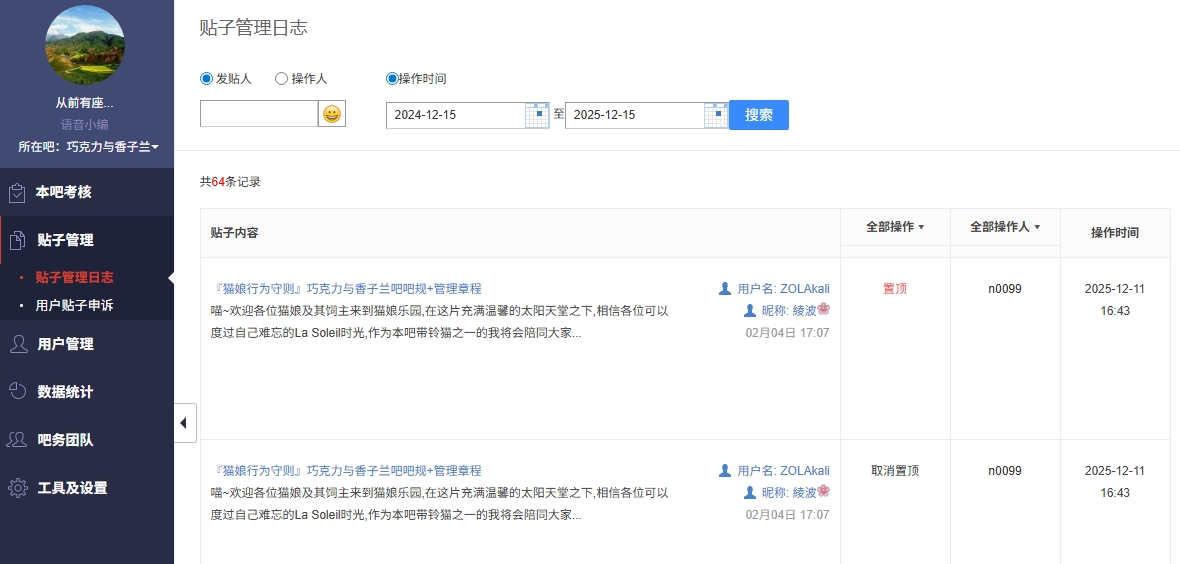Open the first 『猫娘行为守则』 post link

(346, 289)
